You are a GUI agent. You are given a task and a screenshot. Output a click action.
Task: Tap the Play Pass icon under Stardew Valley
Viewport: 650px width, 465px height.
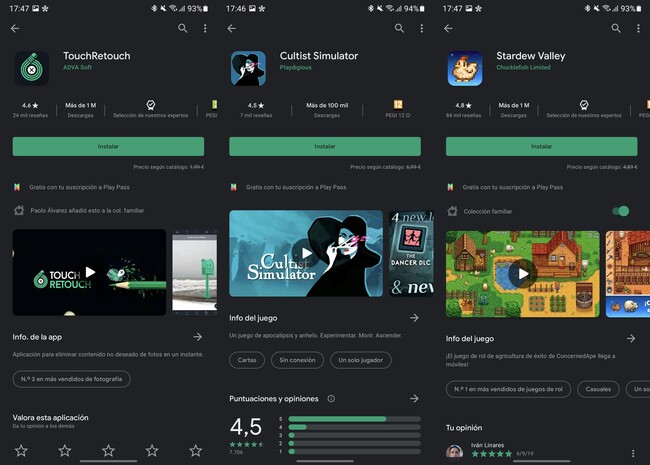450,187
